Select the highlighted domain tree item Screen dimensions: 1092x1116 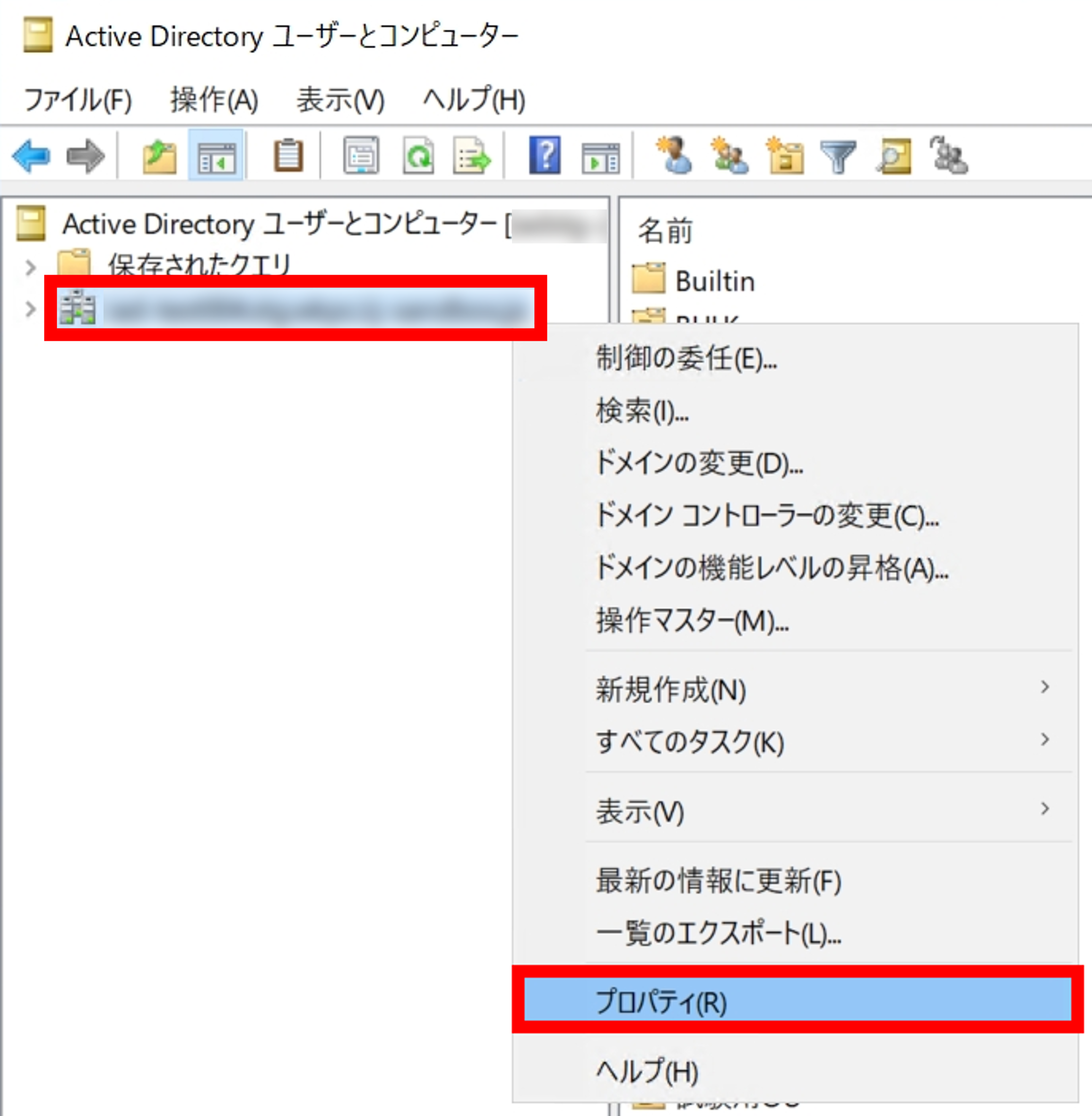coord(296,309)
